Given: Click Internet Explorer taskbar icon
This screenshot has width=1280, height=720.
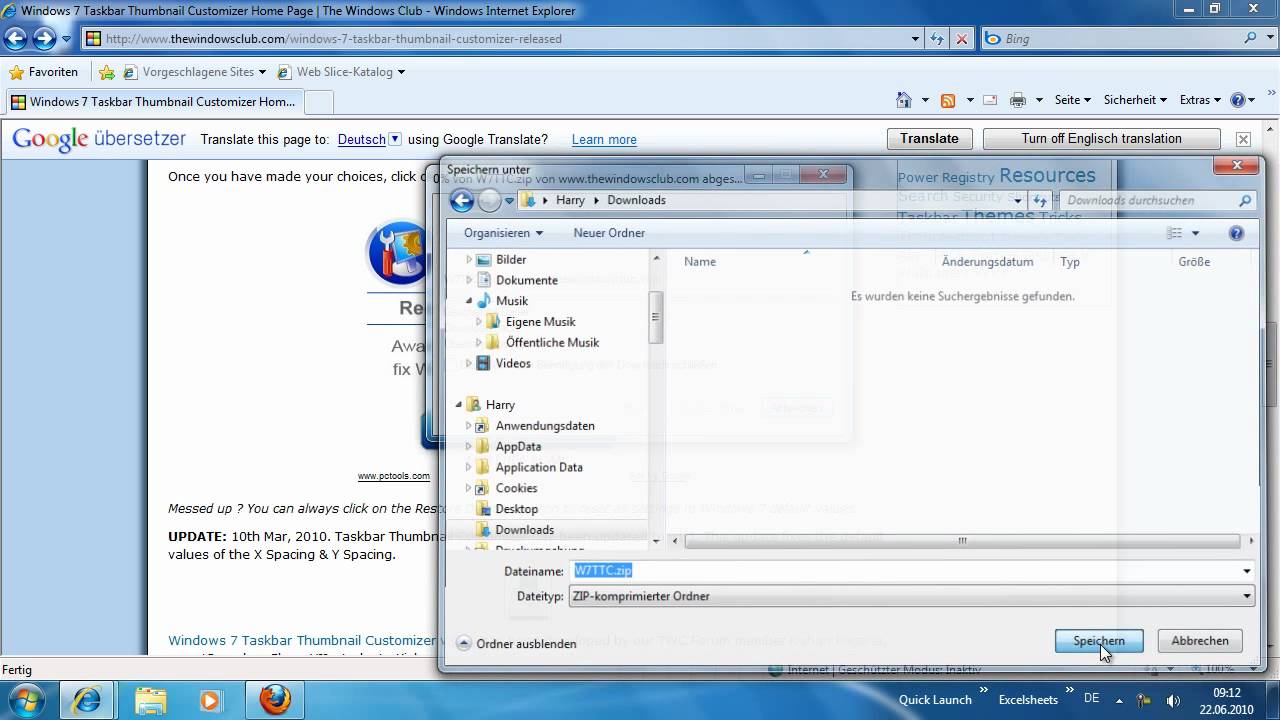Looking at the screenshot, I should (x=87, y=700).
